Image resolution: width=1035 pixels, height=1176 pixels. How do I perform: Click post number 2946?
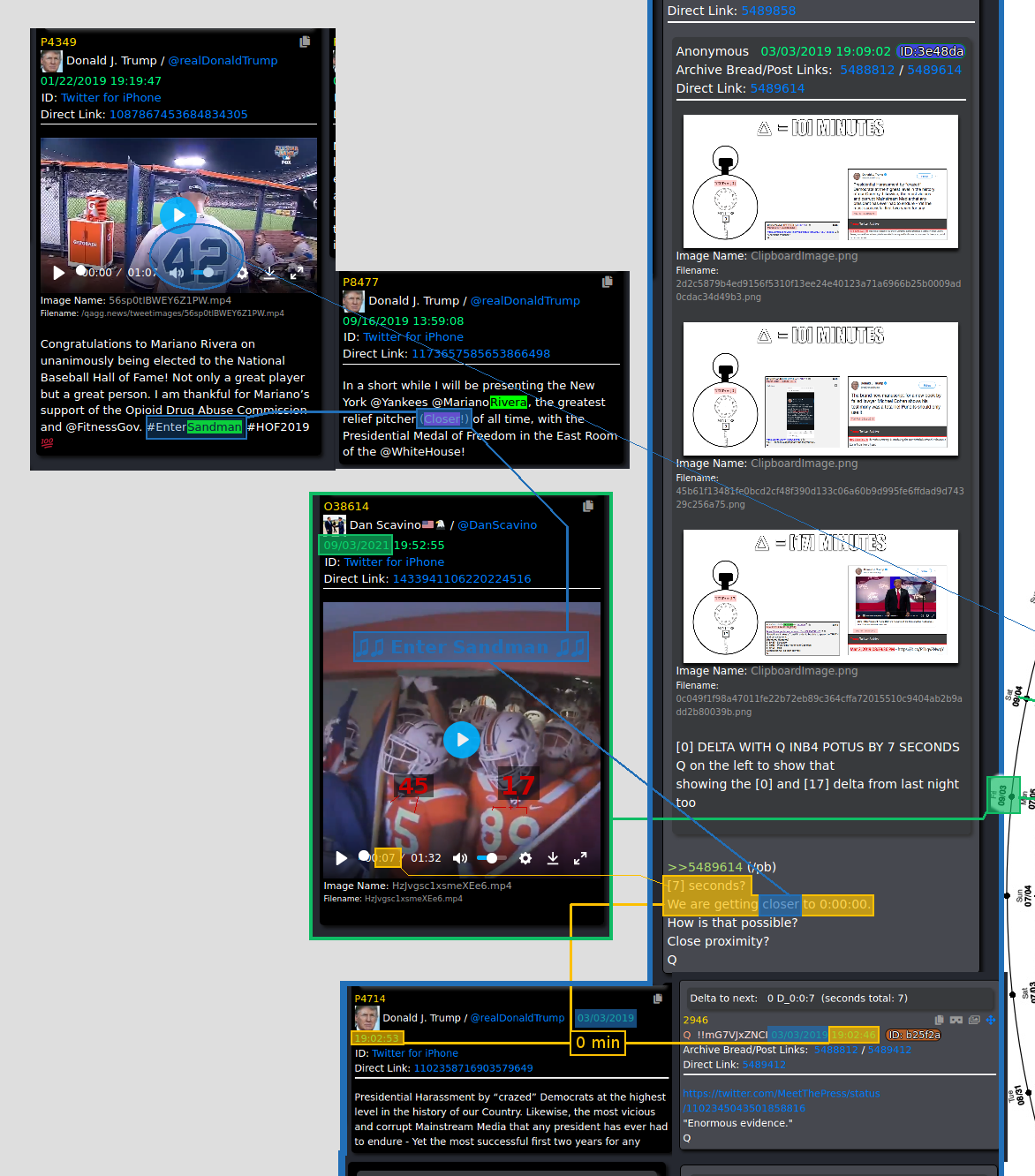tap(695, 1020)
